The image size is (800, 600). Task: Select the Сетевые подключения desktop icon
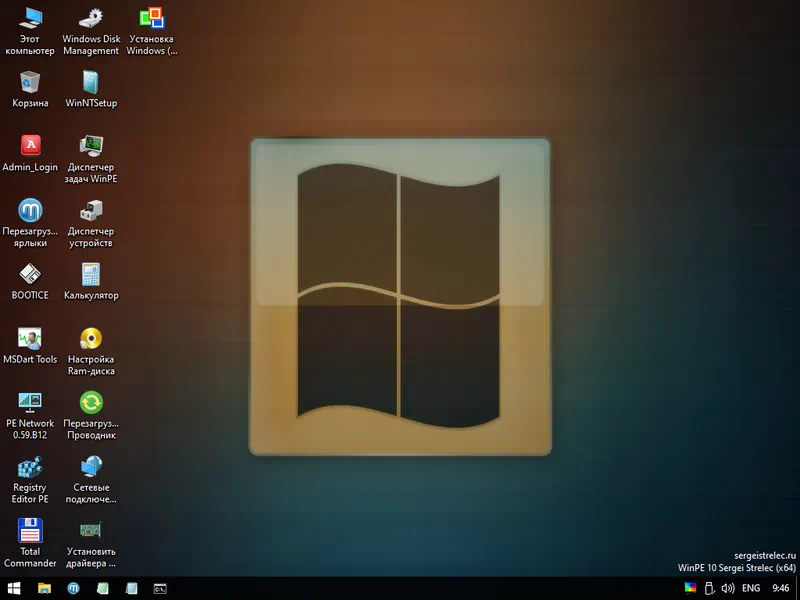tap(91, 480)
